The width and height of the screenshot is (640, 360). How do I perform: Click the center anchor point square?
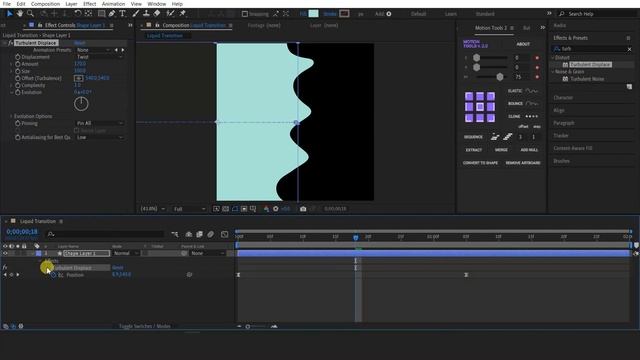pyautogui.click(x=480, y=107)
